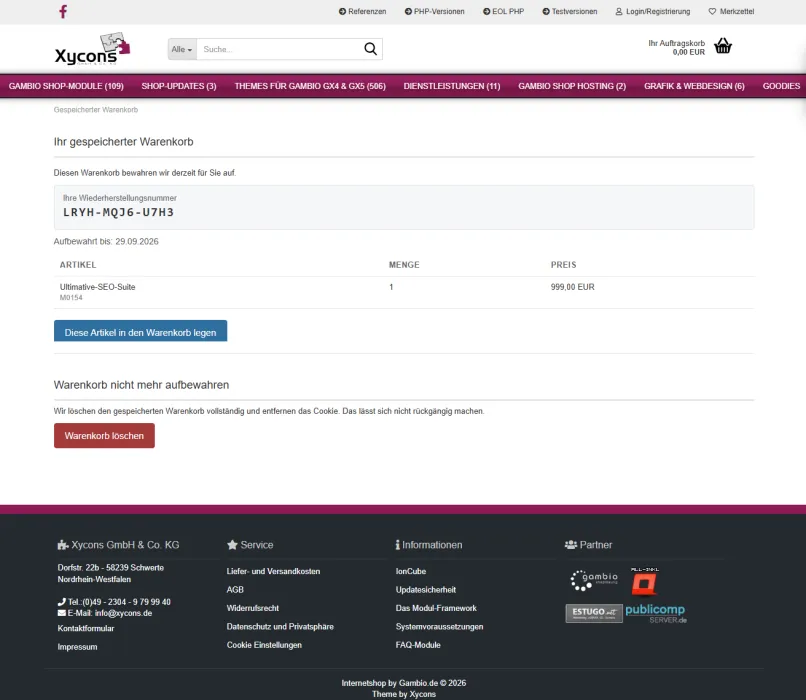Focus the Suche search field
The height and width of the screenshot is (700, 806).
[x=279, y=49]
